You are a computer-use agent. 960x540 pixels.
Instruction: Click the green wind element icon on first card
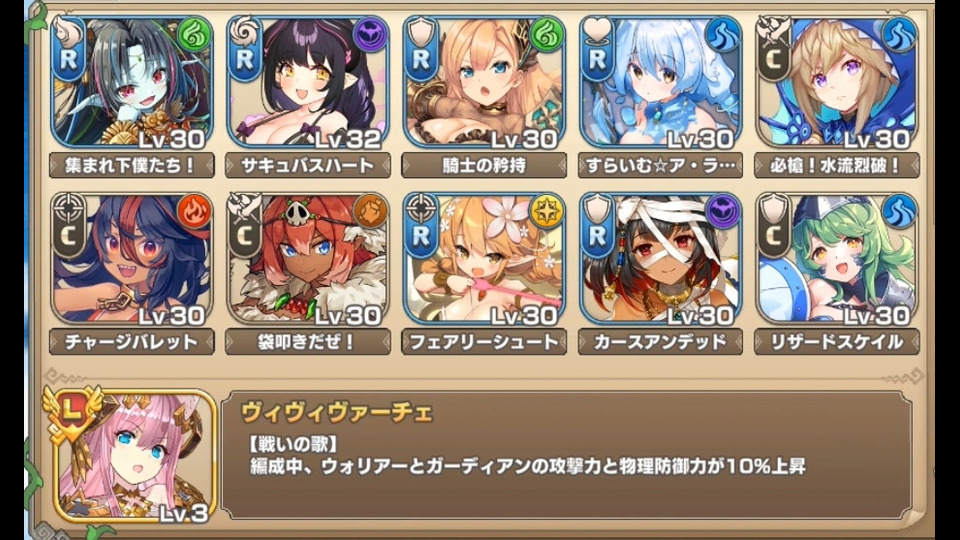(195, 35)
